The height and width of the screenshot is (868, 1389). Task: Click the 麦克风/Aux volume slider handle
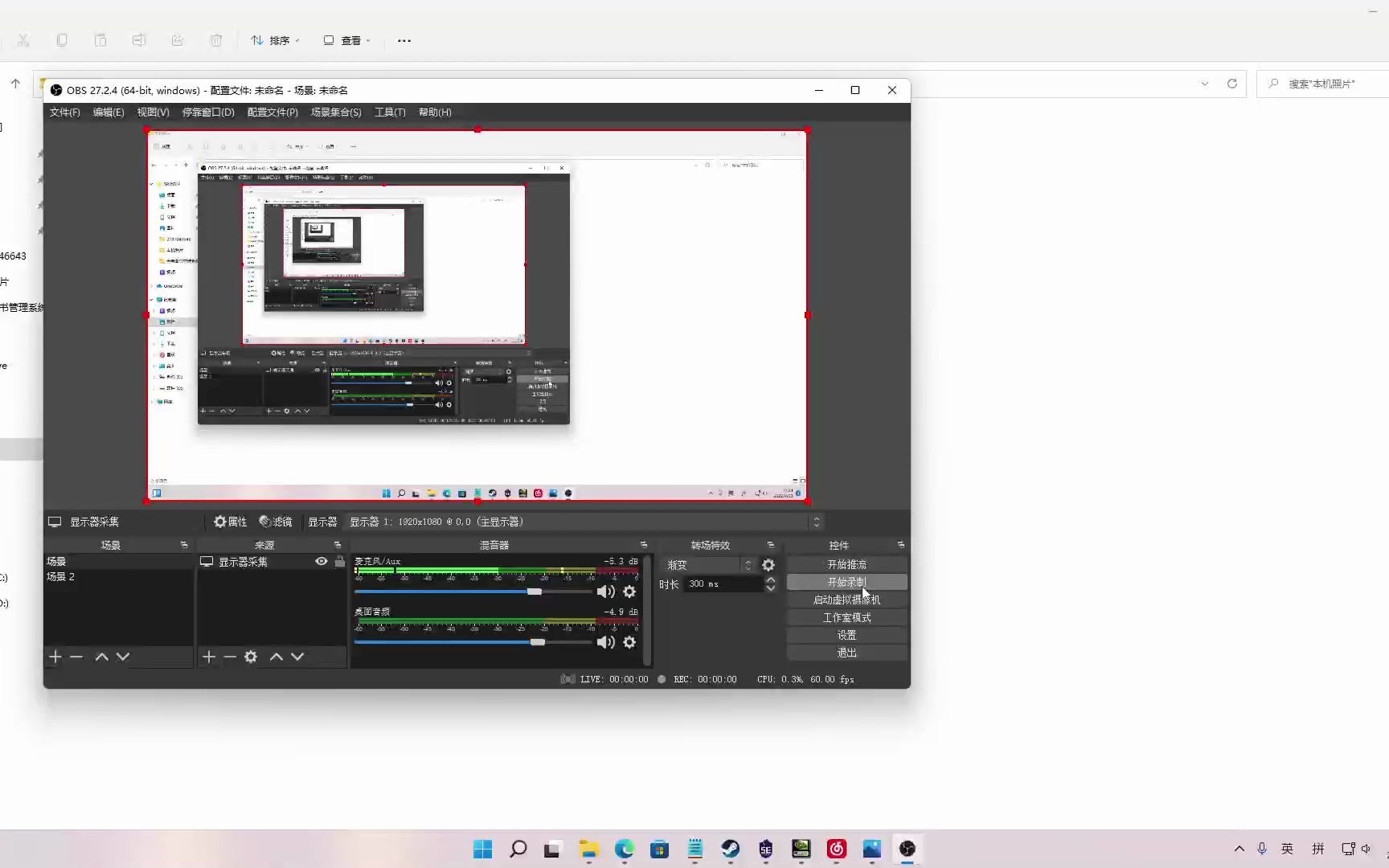[x=535, y=592]
